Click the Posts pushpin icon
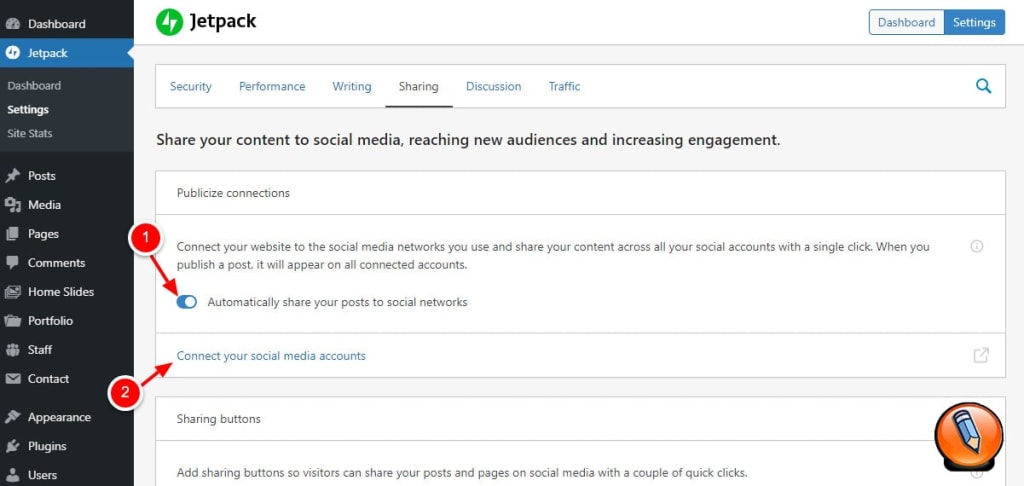The image size is (1024, 486). click(12, 176)
